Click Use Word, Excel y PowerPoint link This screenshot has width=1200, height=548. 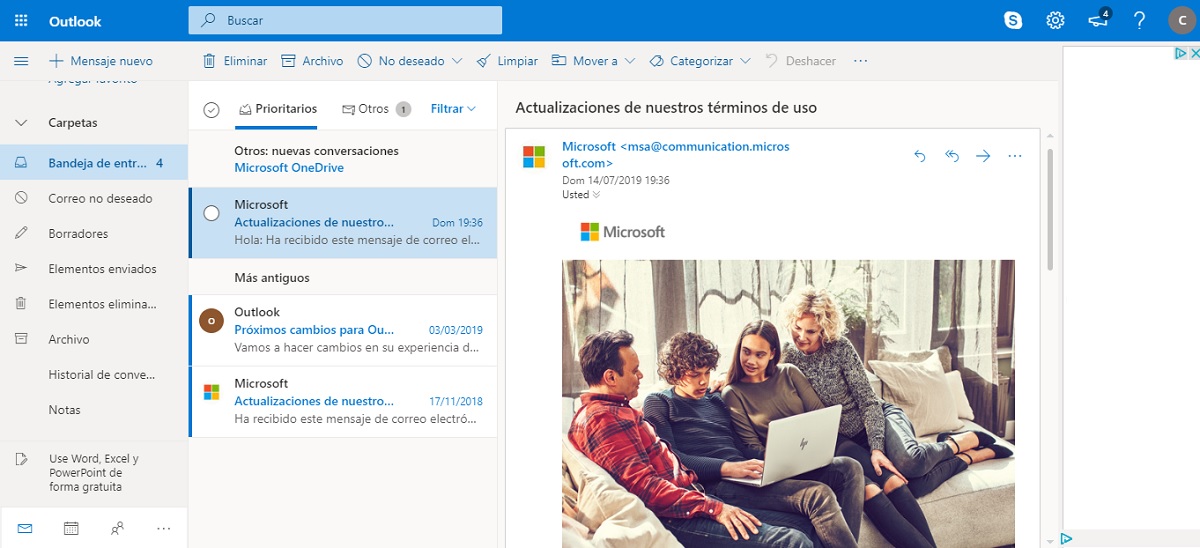pyautogui.click(x=94, y=473)
